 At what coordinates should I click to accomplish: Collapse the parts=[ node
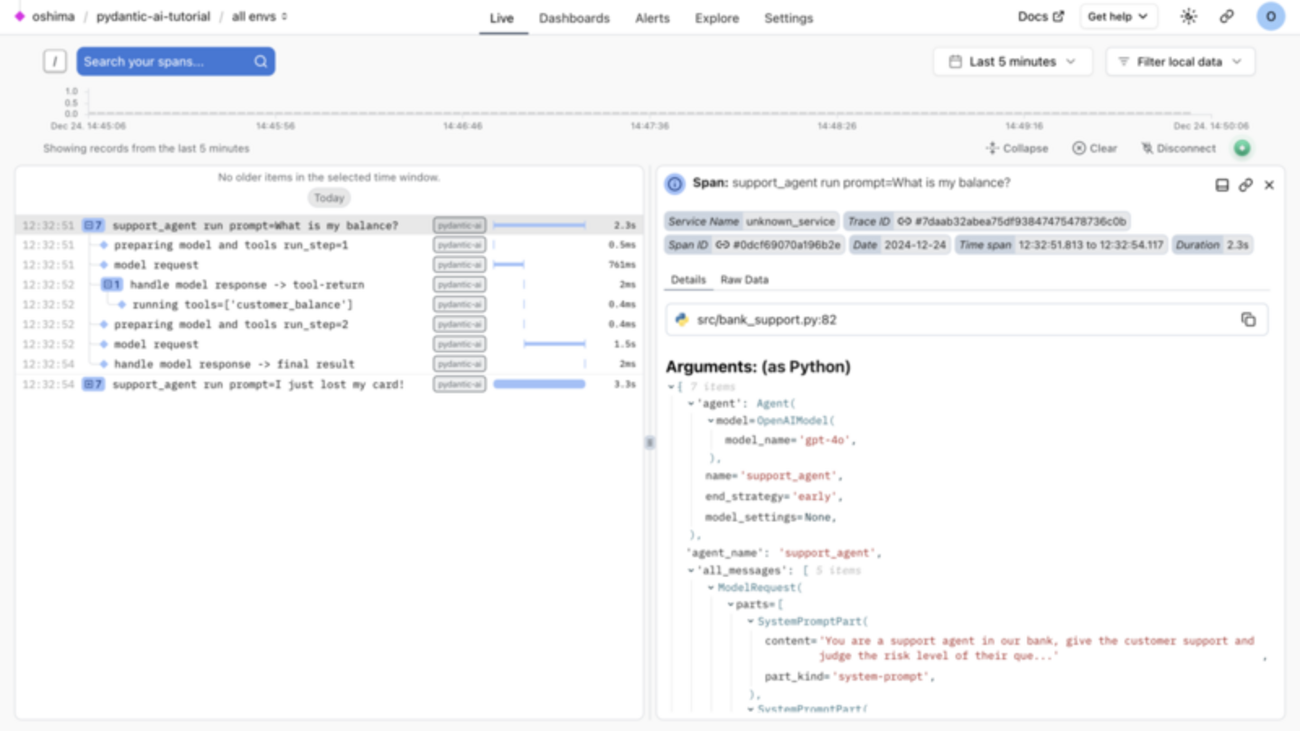(x=730, y=605)
